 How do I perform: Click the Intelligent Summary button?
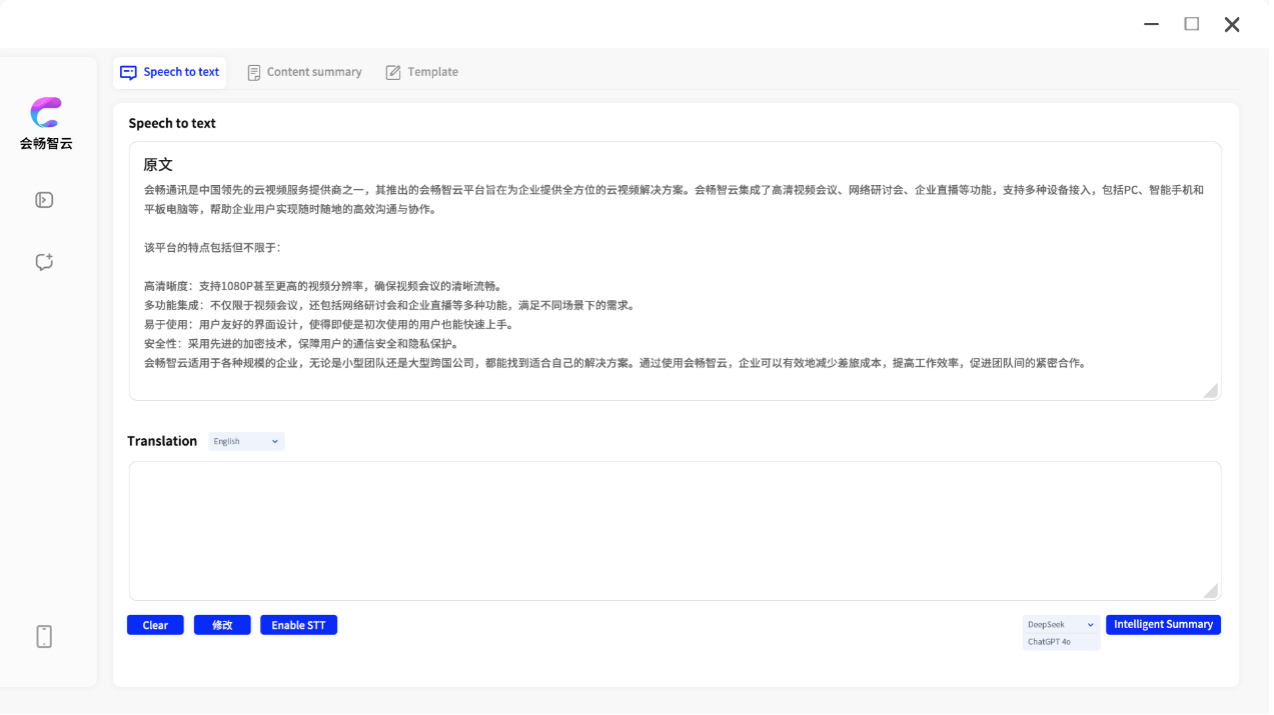[x=1163, y=624]
